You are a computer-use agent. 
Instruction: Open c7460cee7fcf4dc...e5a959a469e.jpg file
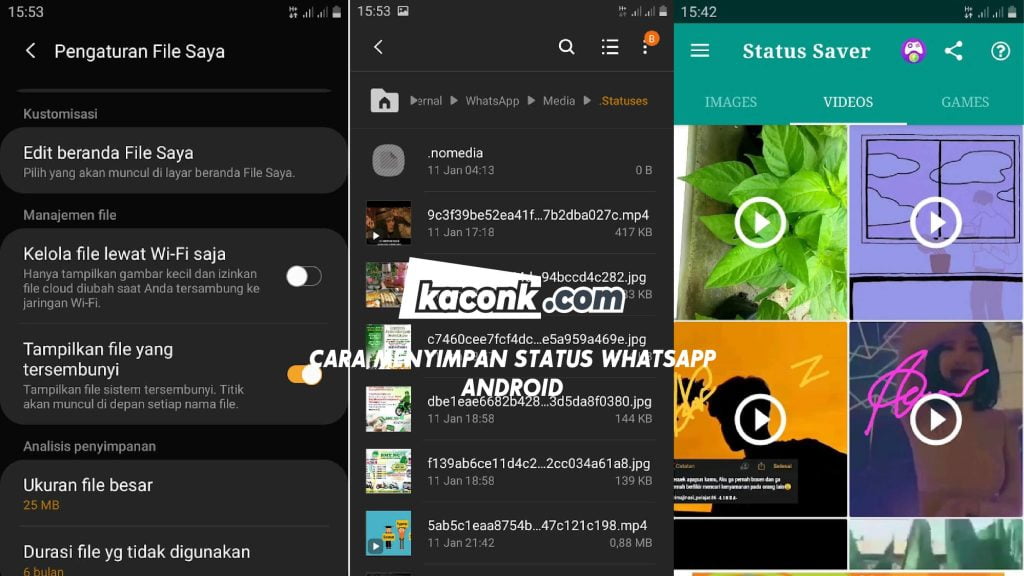(x=511, y=347)
